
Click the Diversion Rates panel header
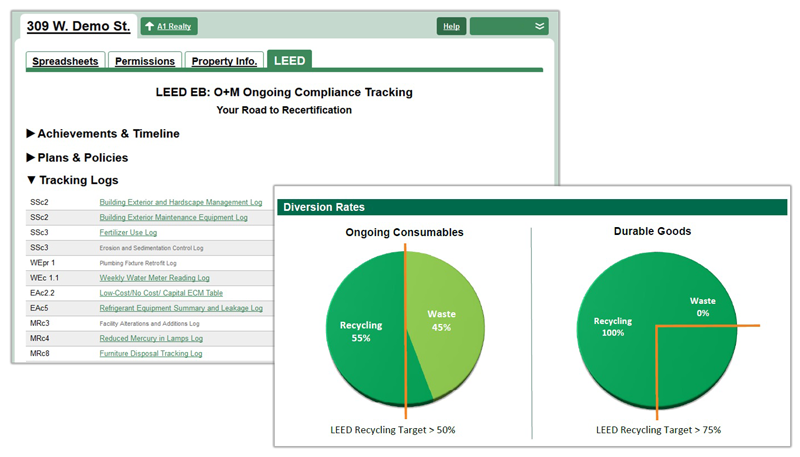pyautogui.click(x=532, y=207)
